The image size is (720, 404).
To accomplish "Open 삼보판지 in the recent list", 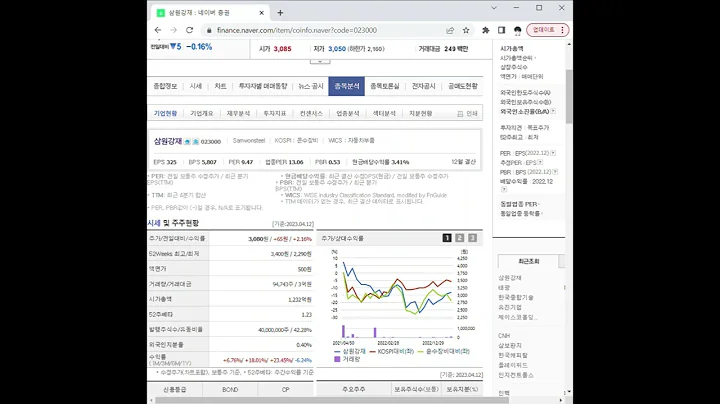I will pos(510,345).
